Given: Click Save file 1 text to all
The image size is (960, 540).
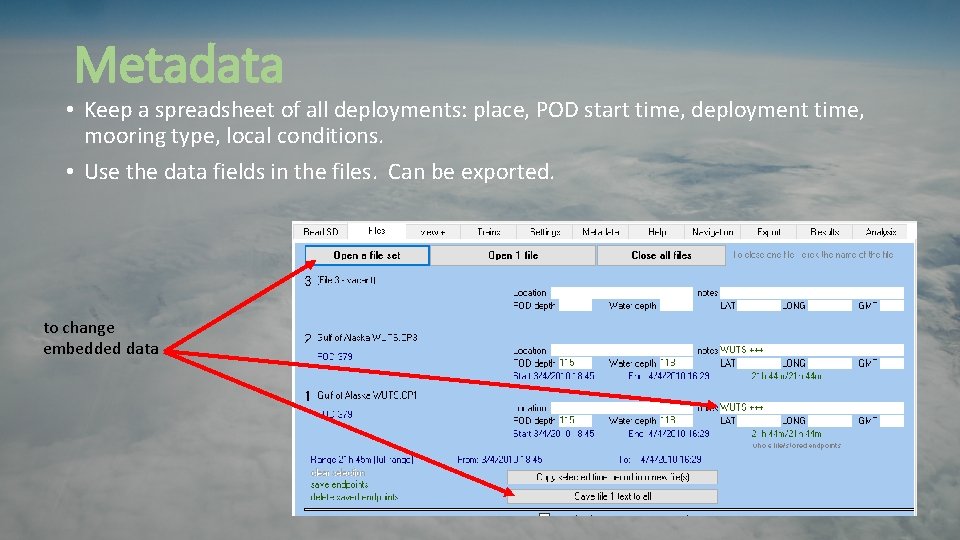Looking at the screenshot, I should point(612,496).
